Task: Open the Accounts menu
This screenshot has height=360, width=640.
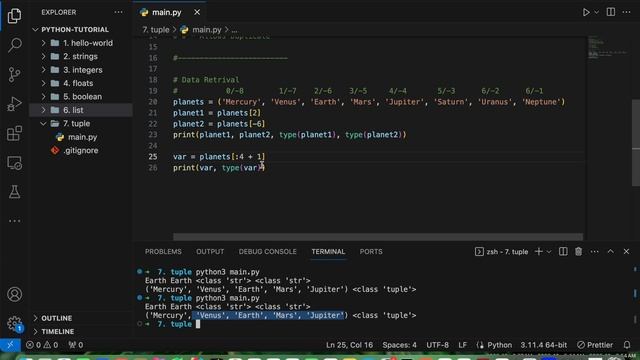Action: (15, 294)
